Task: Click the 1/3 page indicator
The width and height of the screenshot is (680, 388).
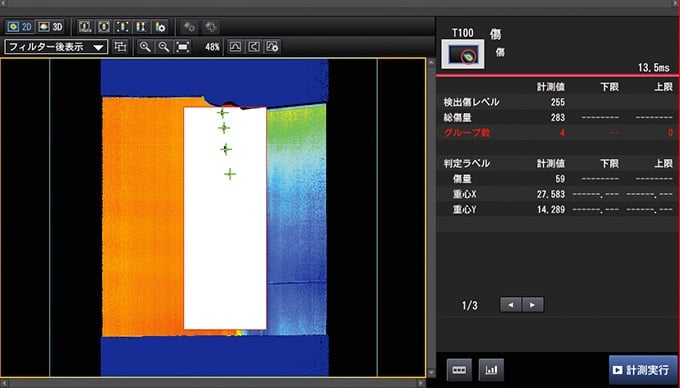Action: pos(470,306)
